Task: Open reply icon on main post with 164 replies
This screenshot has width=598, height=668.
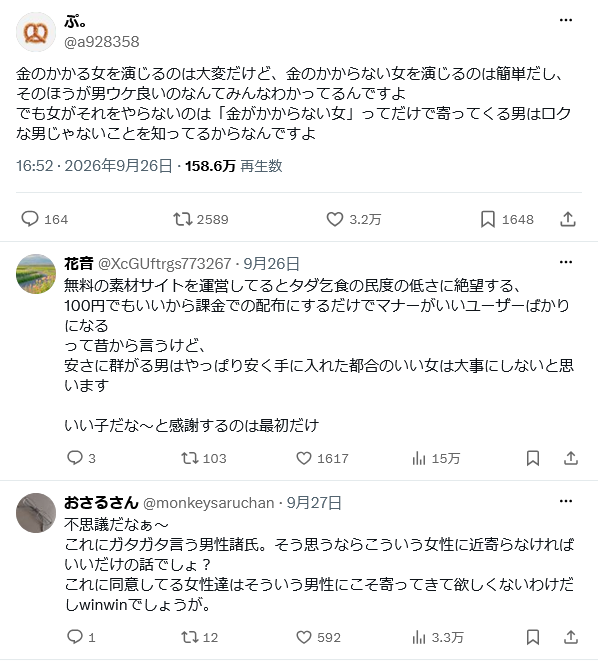Action: click(30, 219)
